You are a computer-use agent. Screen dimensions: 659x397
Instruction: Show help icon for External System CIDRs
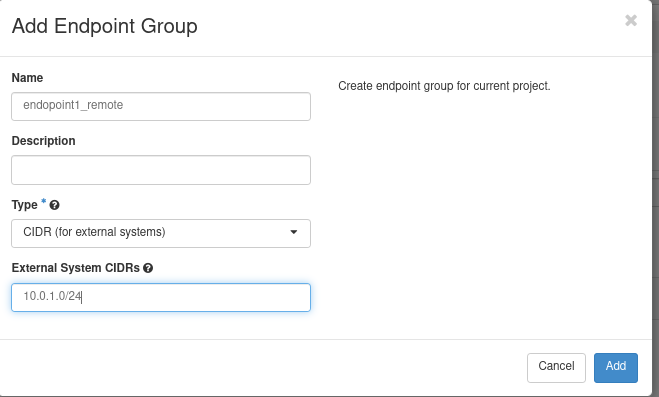[148, 268]
